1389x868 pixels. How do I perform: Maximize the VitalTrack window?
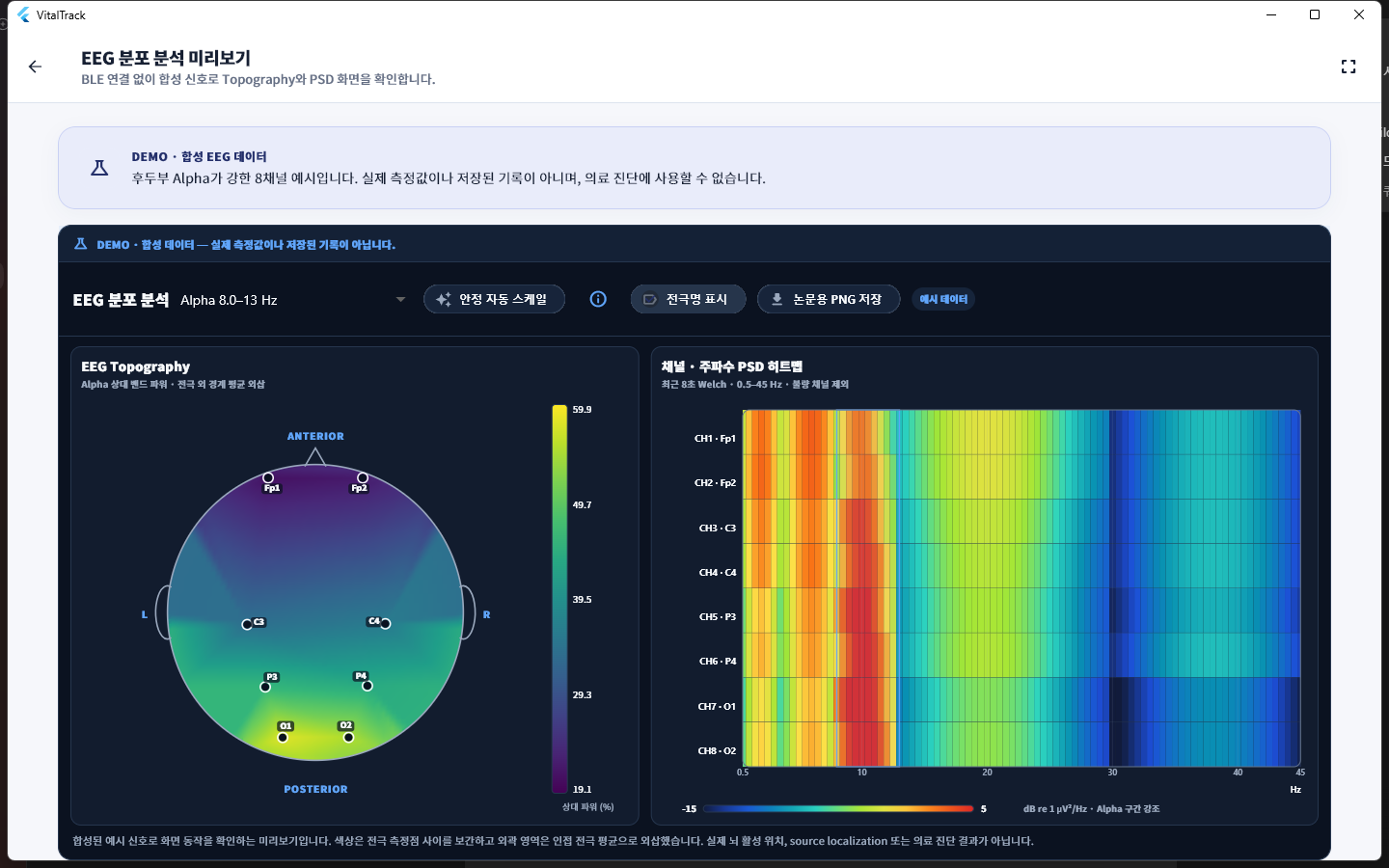(1314, 14)
